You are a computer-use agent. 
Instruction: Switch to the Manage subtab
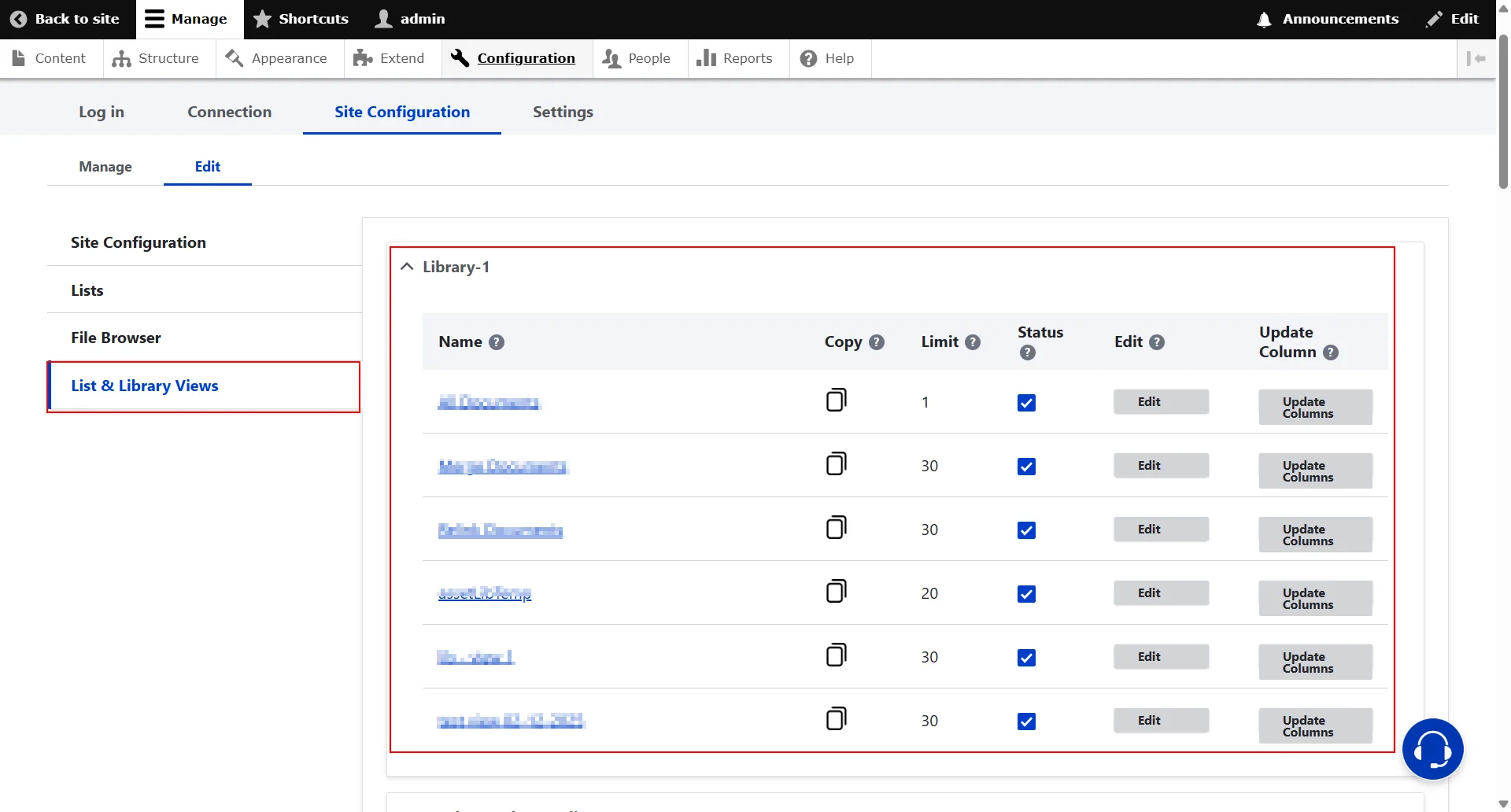(105, 167)
